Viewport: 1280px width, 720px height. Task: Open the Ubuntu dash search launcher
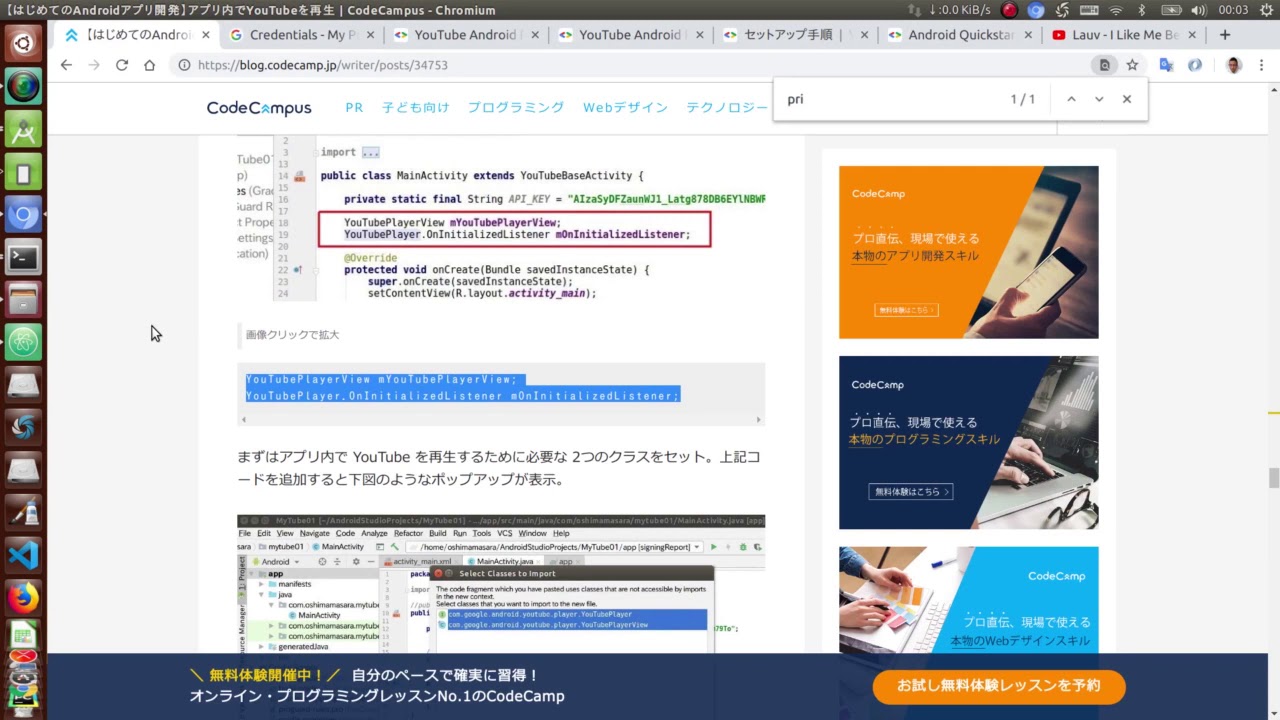point(23,43)
